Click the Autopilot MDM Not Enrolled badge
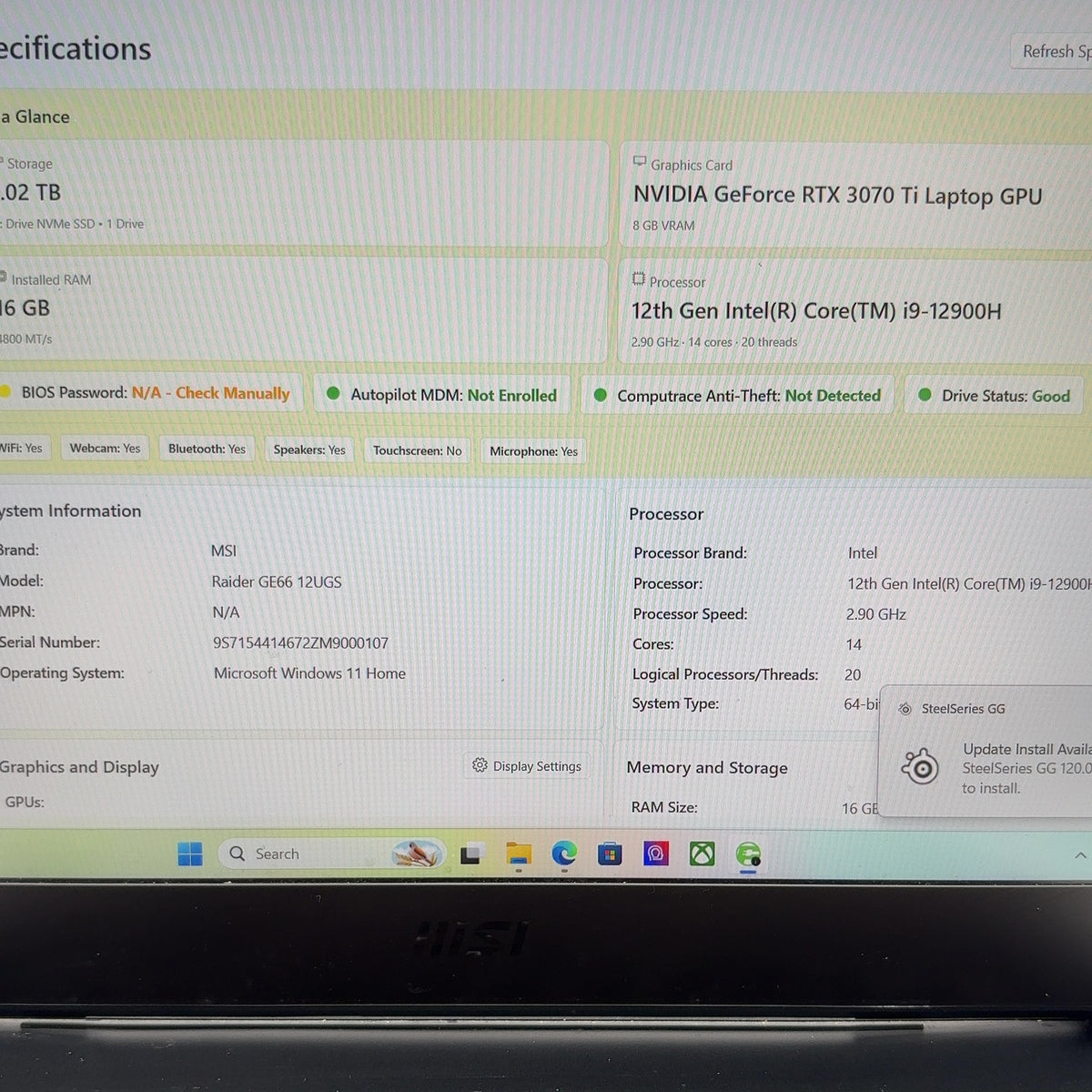The height and width of the screenshot is (1092, 1092). [442, 394]
